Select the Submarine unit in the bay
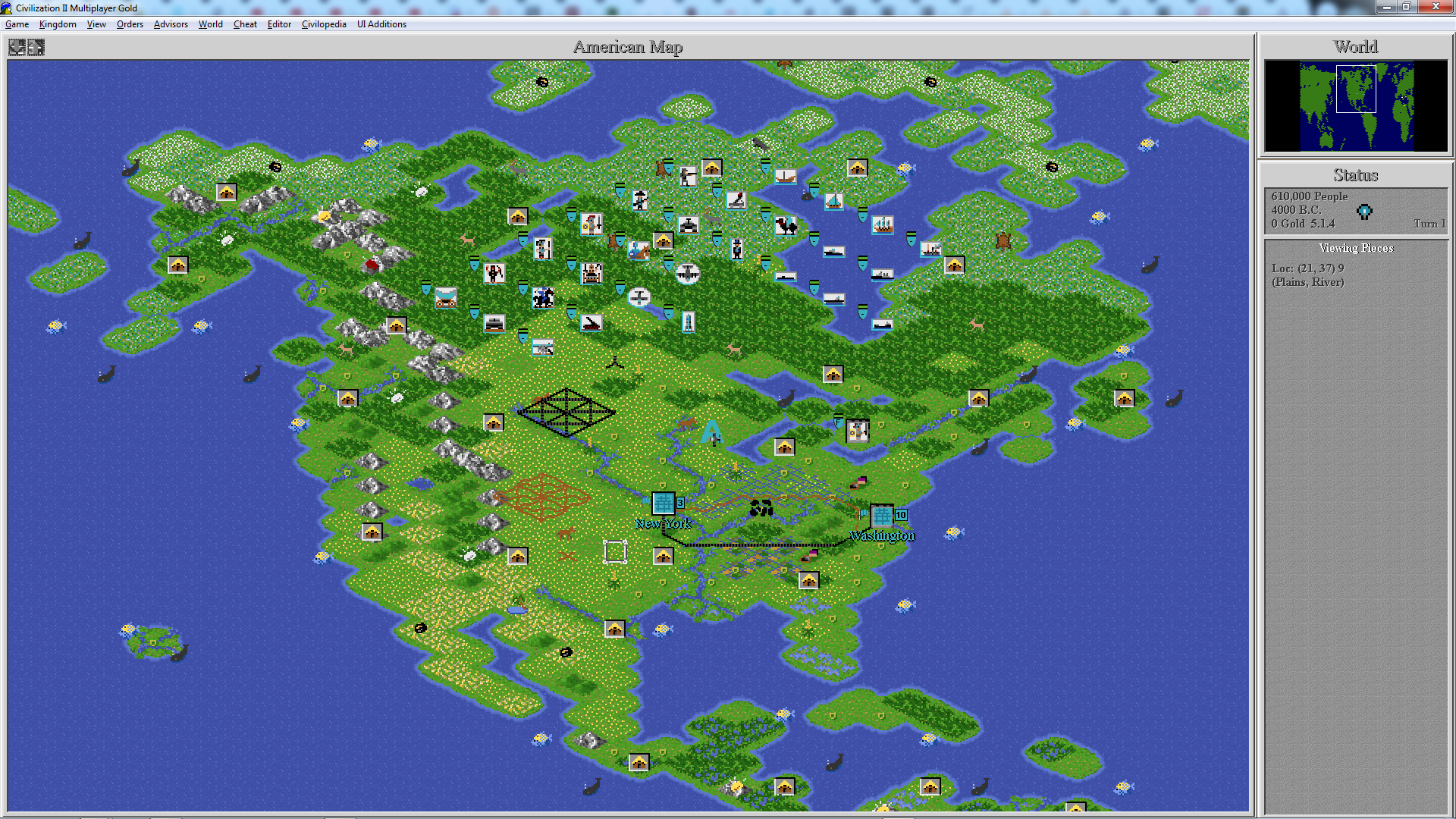 point(786,276)
